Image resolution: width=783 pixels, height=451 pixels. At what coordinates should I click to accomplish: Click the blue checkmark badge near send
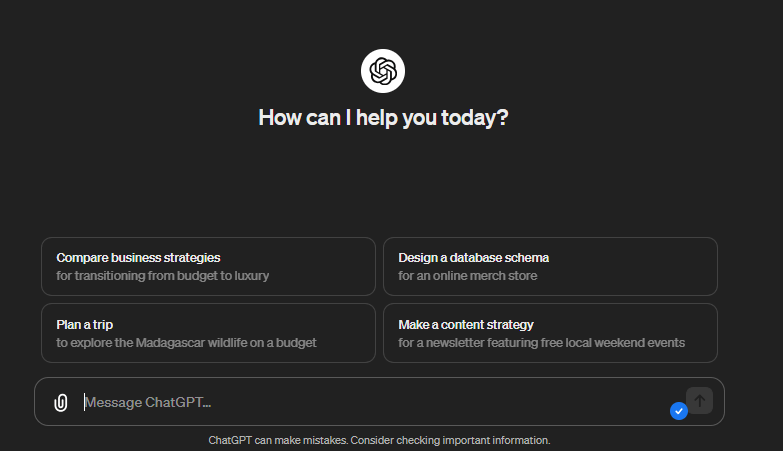coord(679,411)
